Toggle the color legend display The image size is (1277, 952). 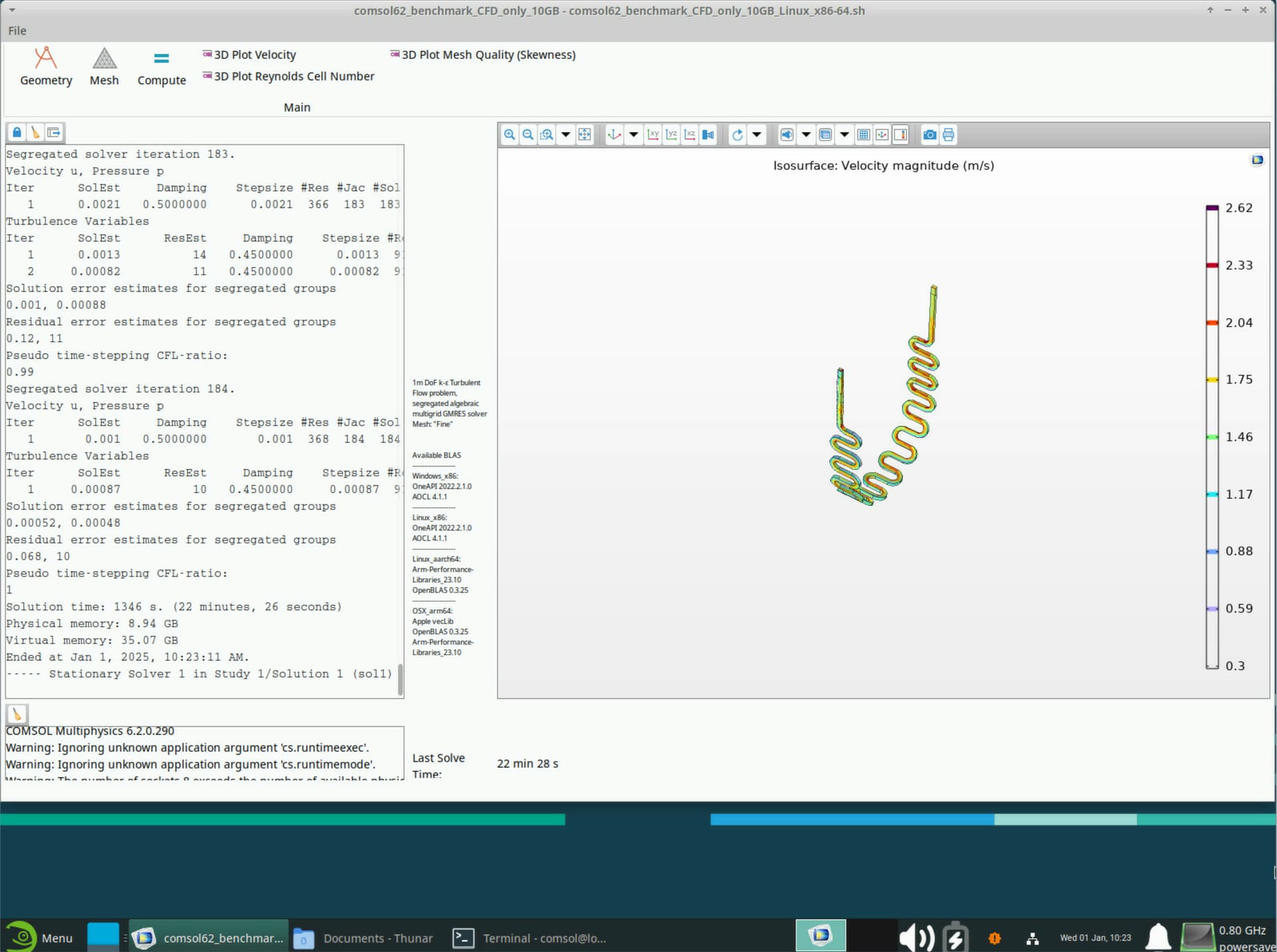(x=901, y=135)
